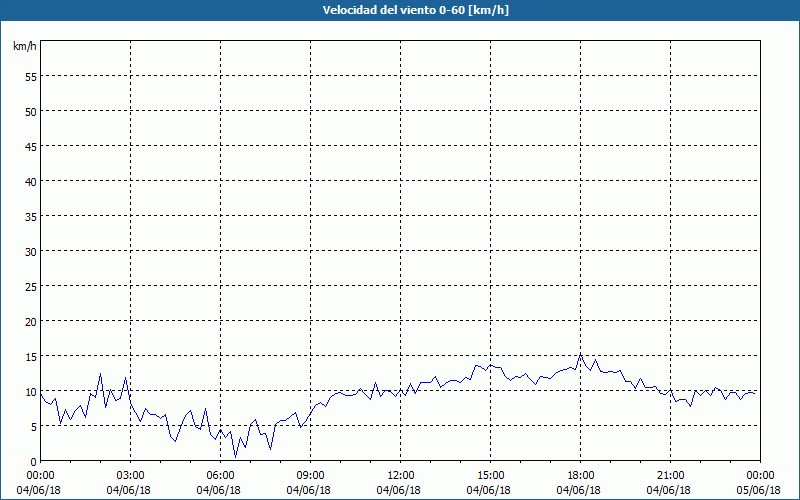Click the 18:00 time axis label
Image resolution: width=800 pixels, height=500 pixels.
click(581, 476)
